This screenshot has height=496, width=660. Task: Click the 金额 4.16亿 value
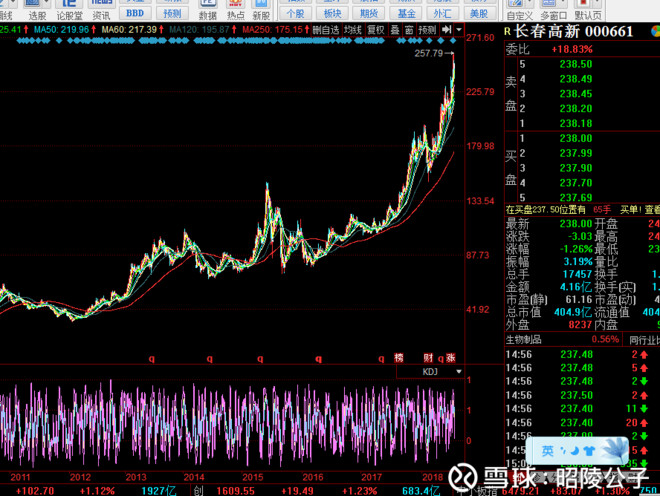576,287
